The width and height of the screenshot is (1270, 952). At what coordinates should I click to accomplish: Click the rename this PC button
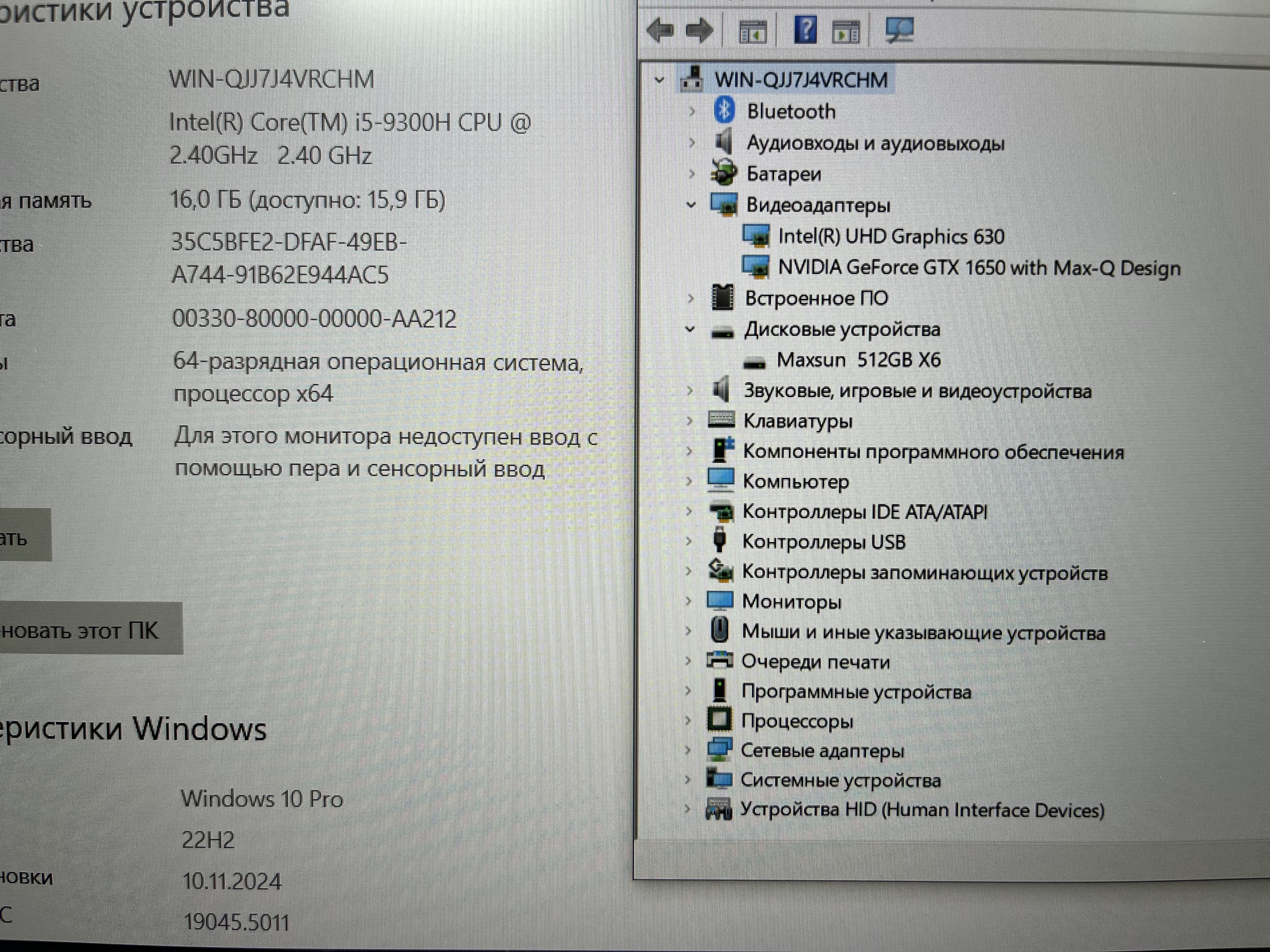[86, 630]
